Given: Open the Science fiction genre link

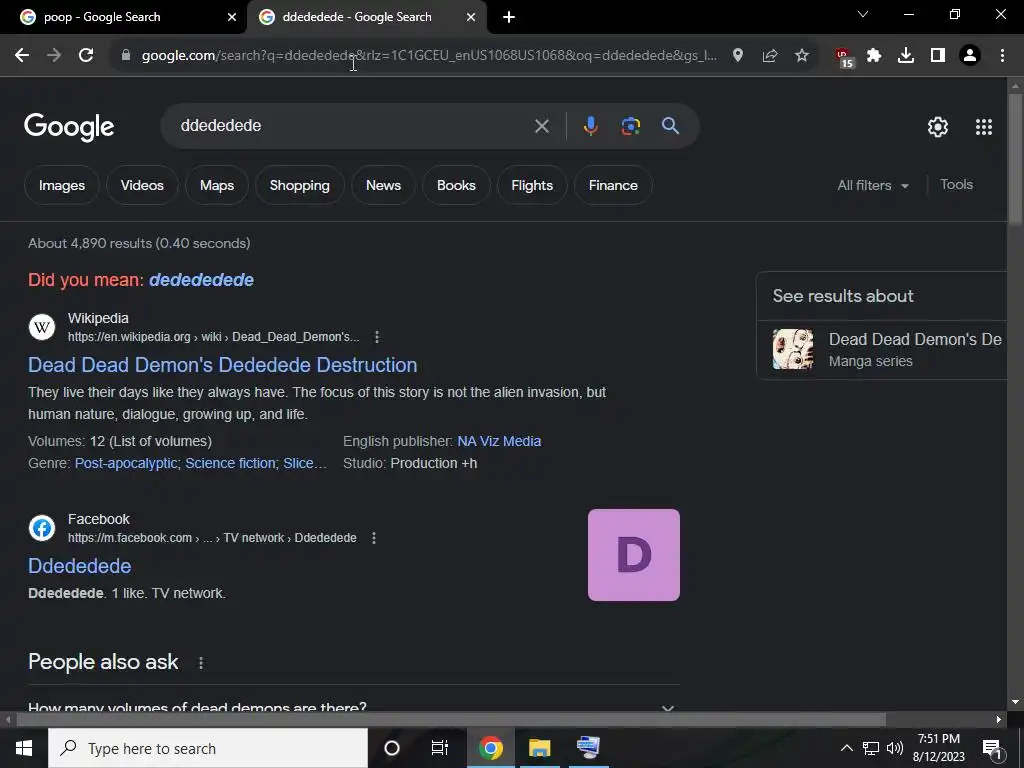Looking at the screenshot, I should tap(230, 464).
